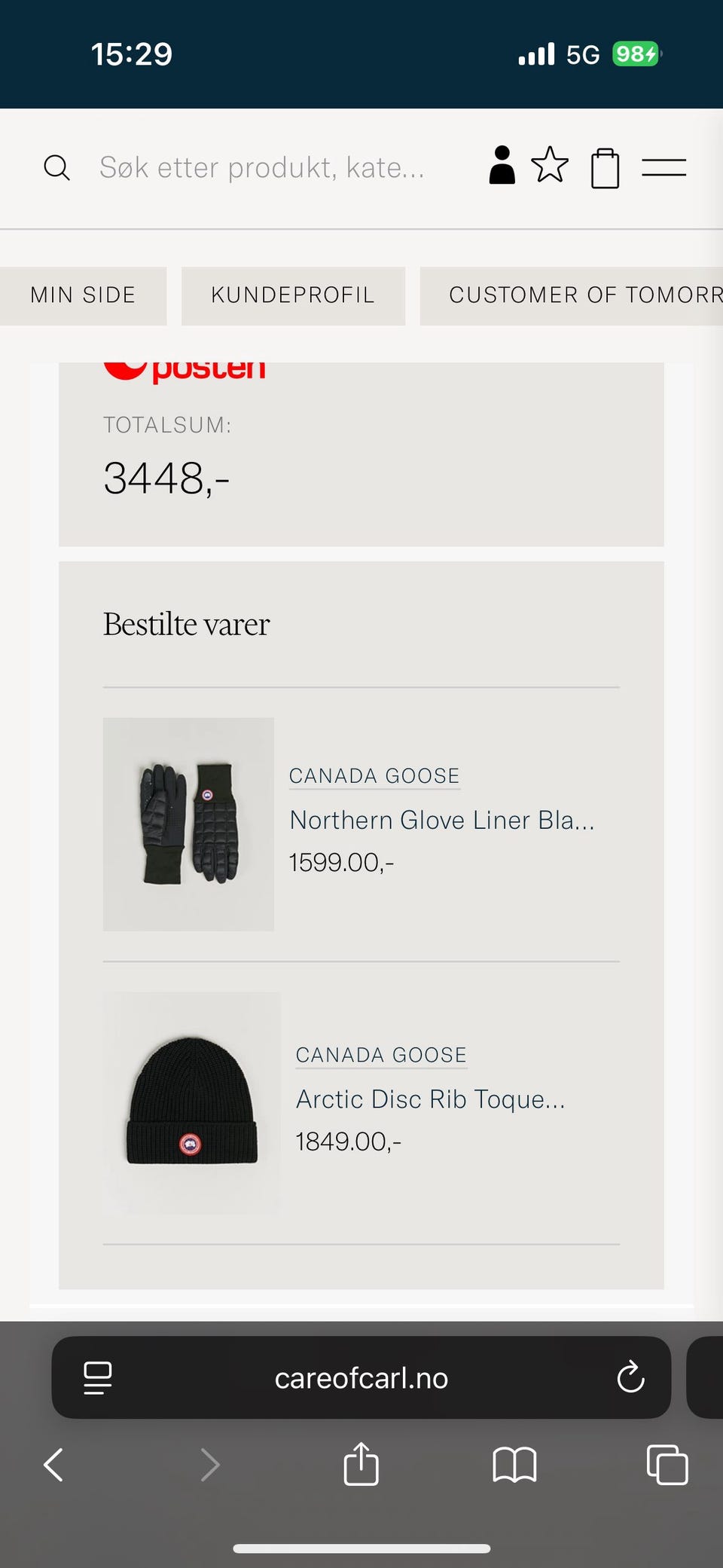Tap the black beanie thumbnail

pos(192,1102)
